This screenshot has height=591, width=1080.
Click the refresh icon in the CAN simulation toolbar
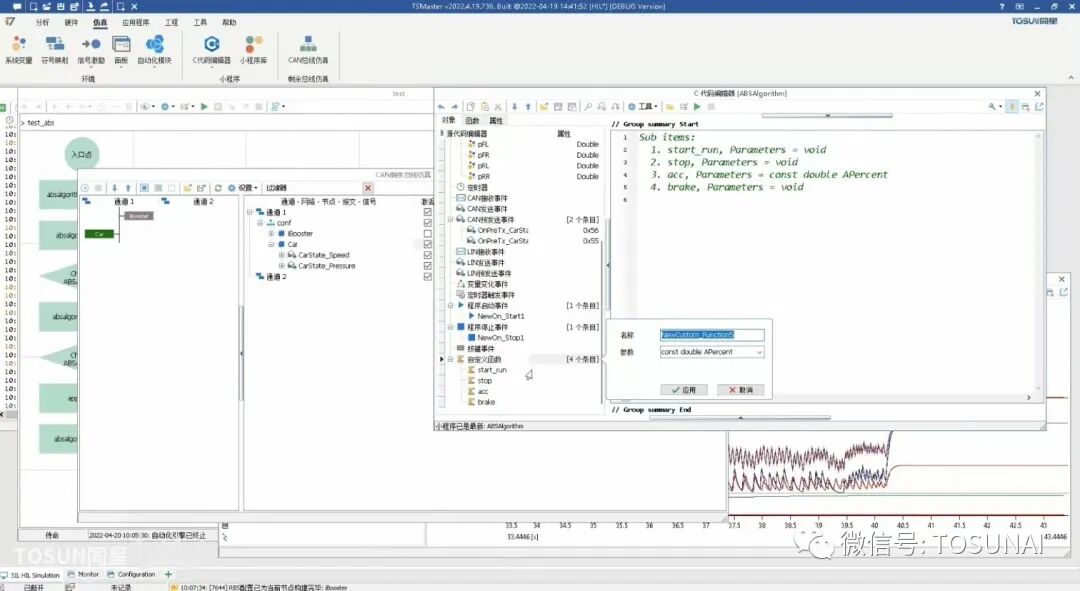click(218, 188)
